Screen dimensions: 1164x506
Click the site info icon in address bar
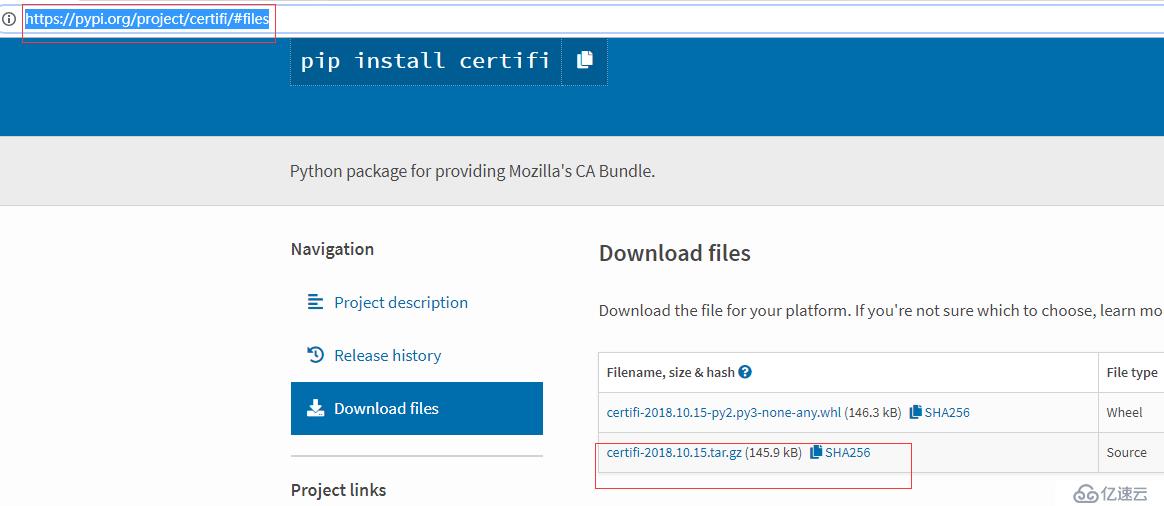9,19
